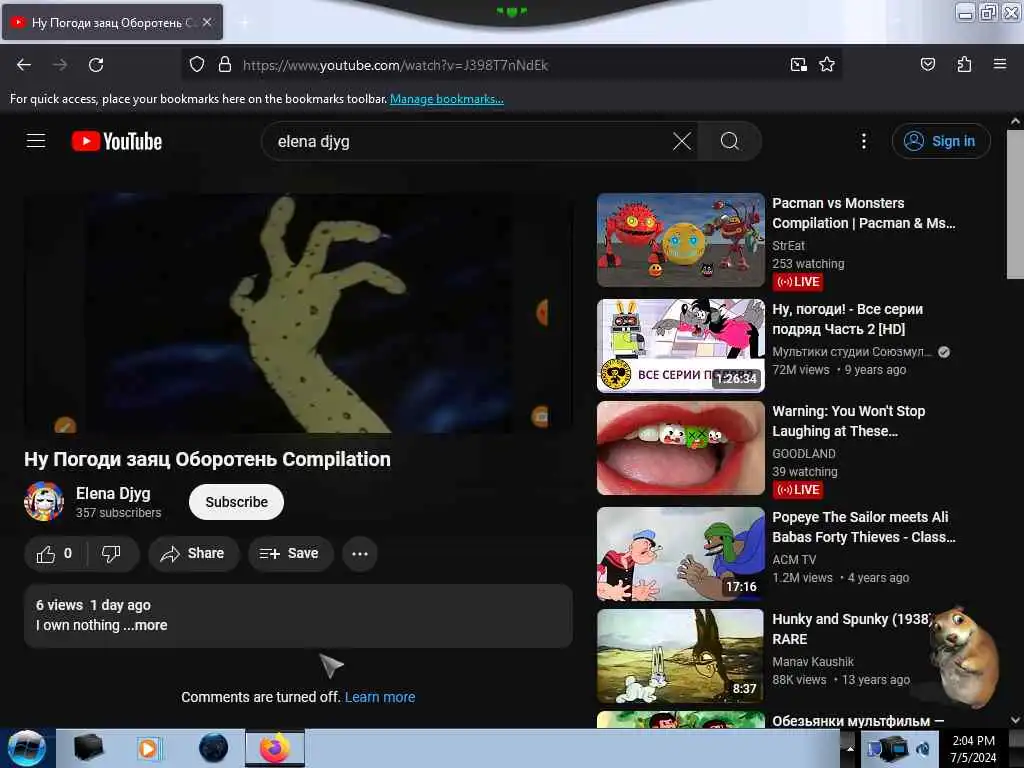Image resolution: width=1024 pixels, height=768 pixels.
Task: Open Warning: You Won't Stop Laughing thumbnail
Action: tap(680, 448)
